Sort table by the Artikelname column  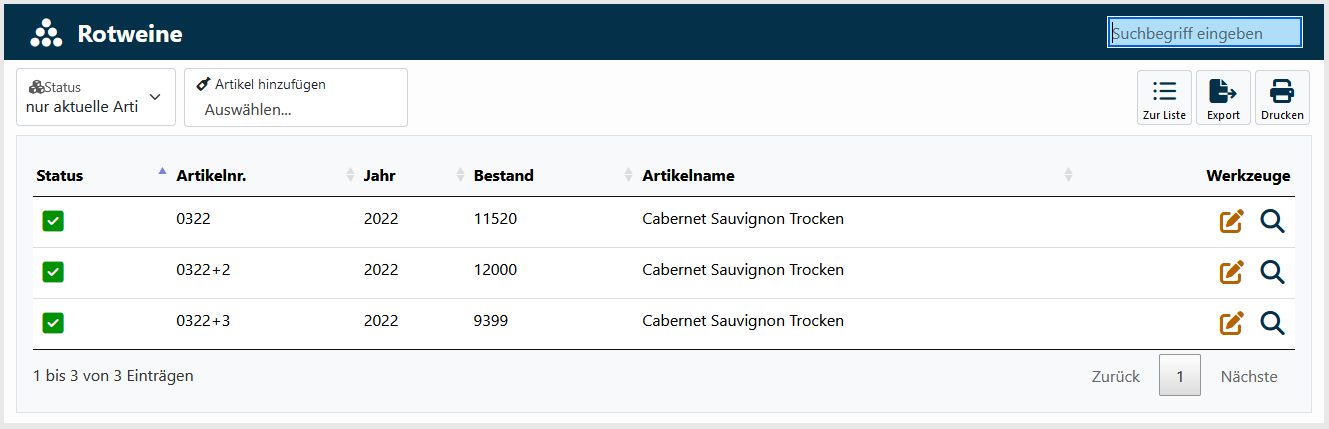[688, 176]
